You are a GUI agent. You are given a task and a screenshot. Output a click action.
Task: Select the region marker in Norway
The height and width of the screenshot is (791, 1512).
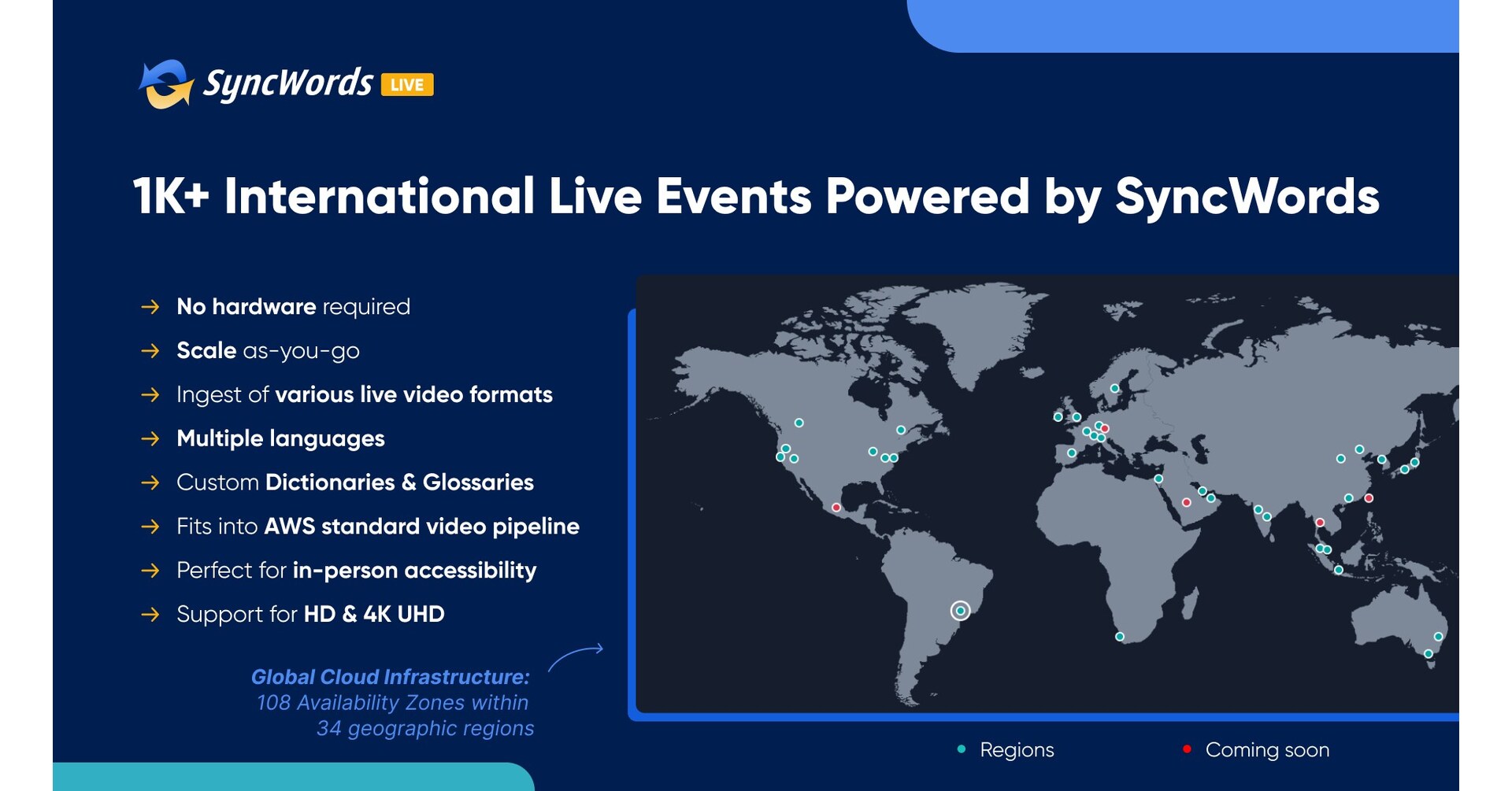point(1114,389)
